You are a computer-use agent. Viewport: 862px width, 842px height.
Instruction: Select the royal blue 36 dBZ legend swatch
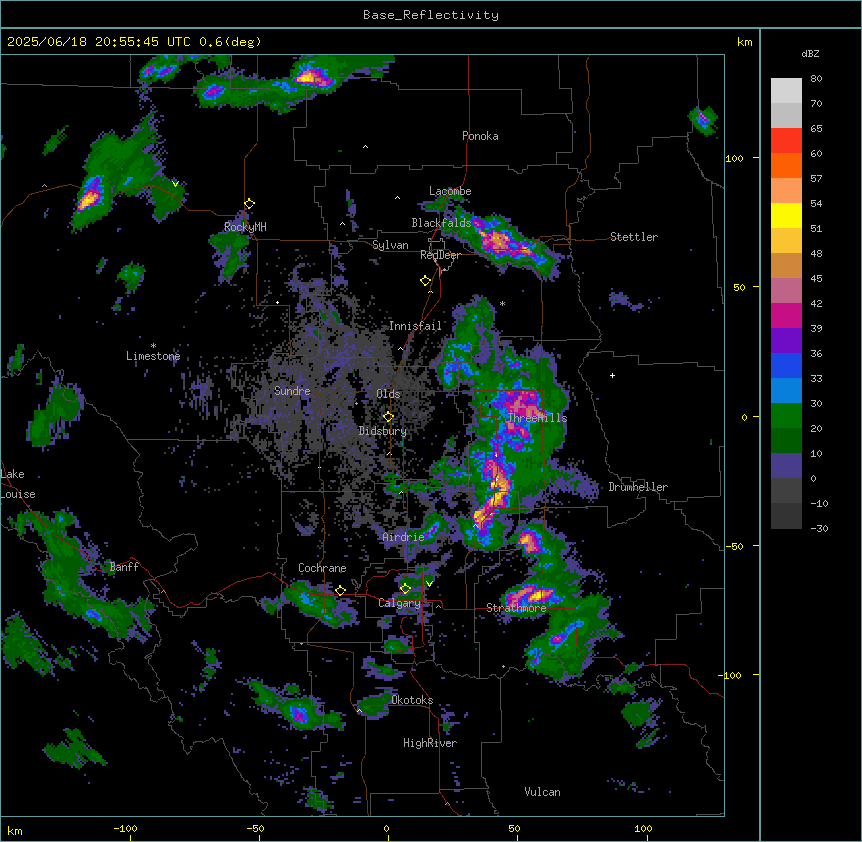pos(786,365)
